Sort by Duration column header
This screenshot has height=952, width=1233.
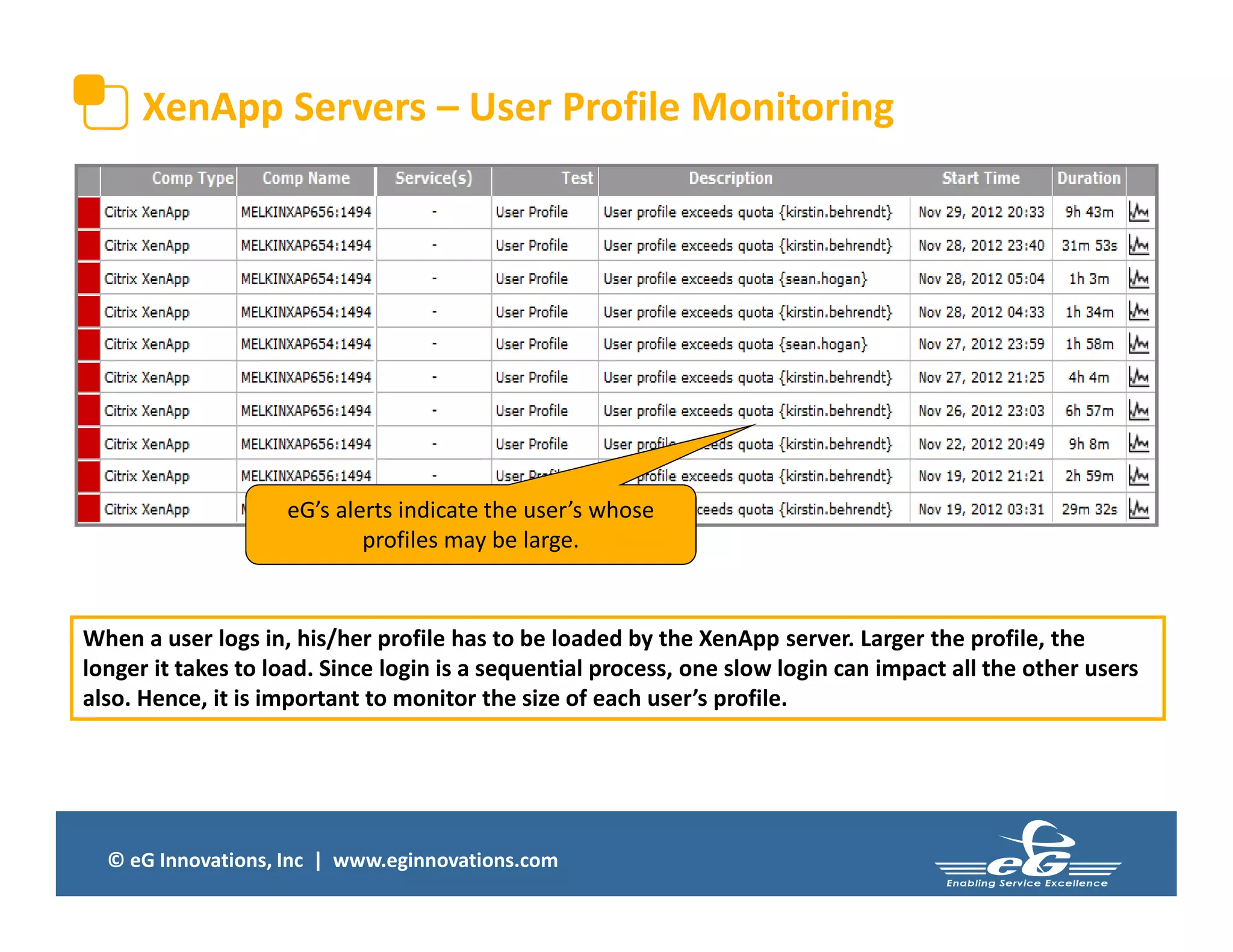pos(1089,179)
